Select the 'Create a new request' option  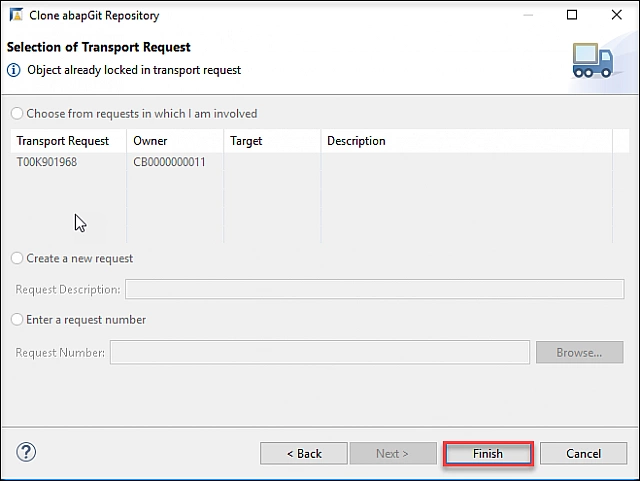coord(17,258)
